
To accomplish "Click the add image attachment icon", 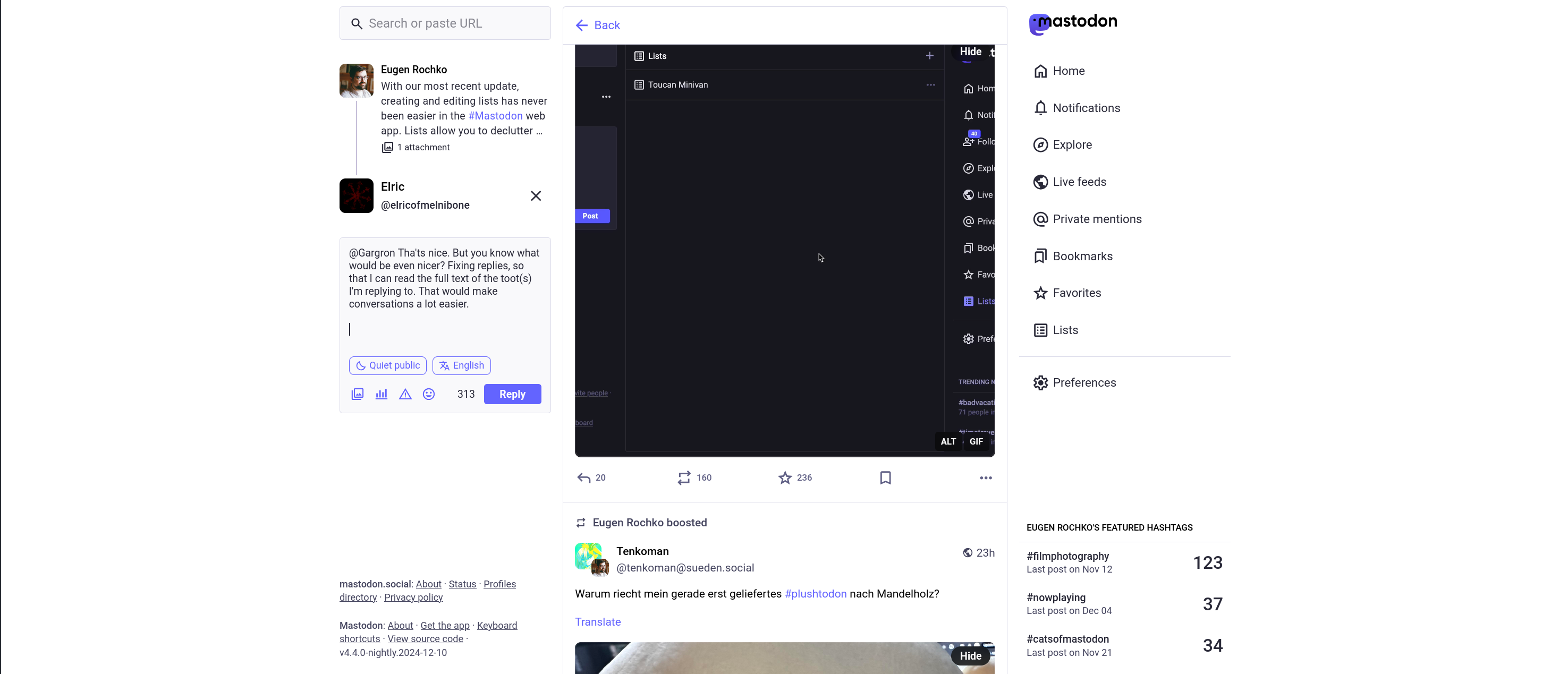I will click(357, 394).
